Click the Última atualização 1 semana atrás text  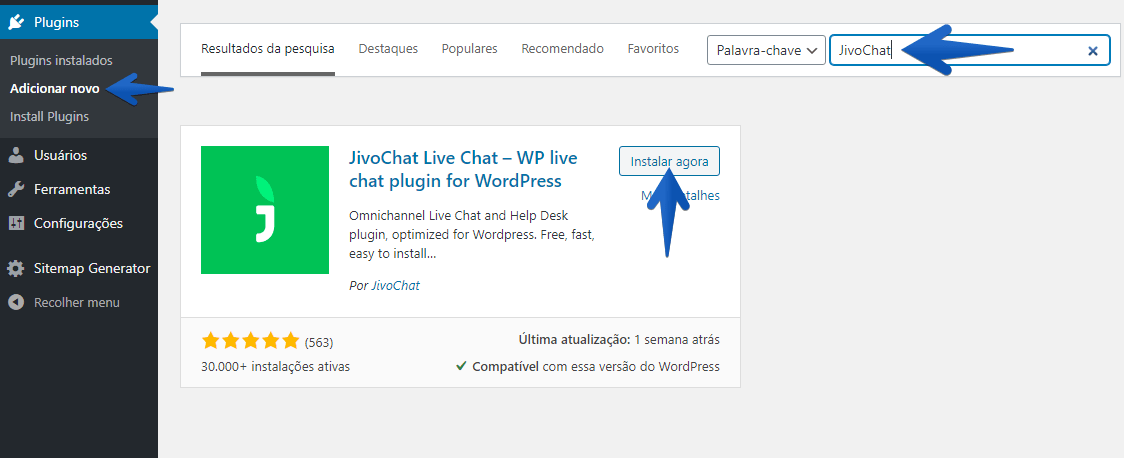619,339
